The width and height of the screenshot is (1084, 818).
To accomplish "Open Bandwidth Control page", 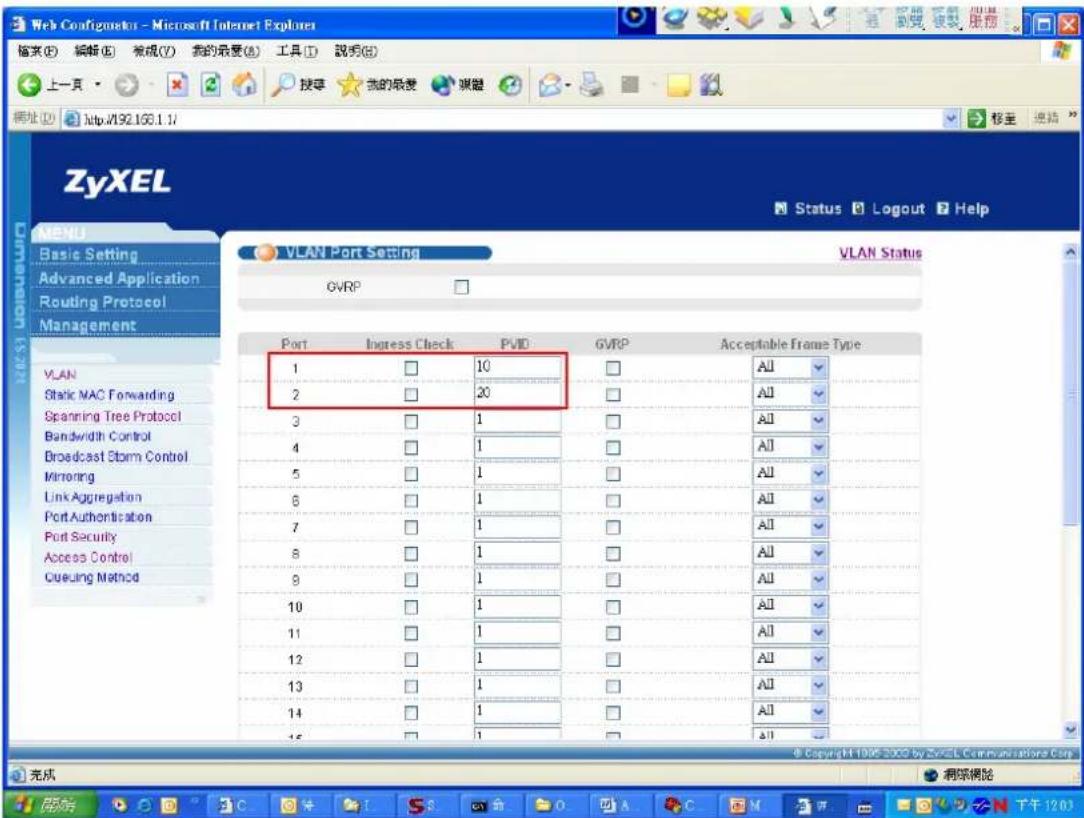I will pos(97,436).
